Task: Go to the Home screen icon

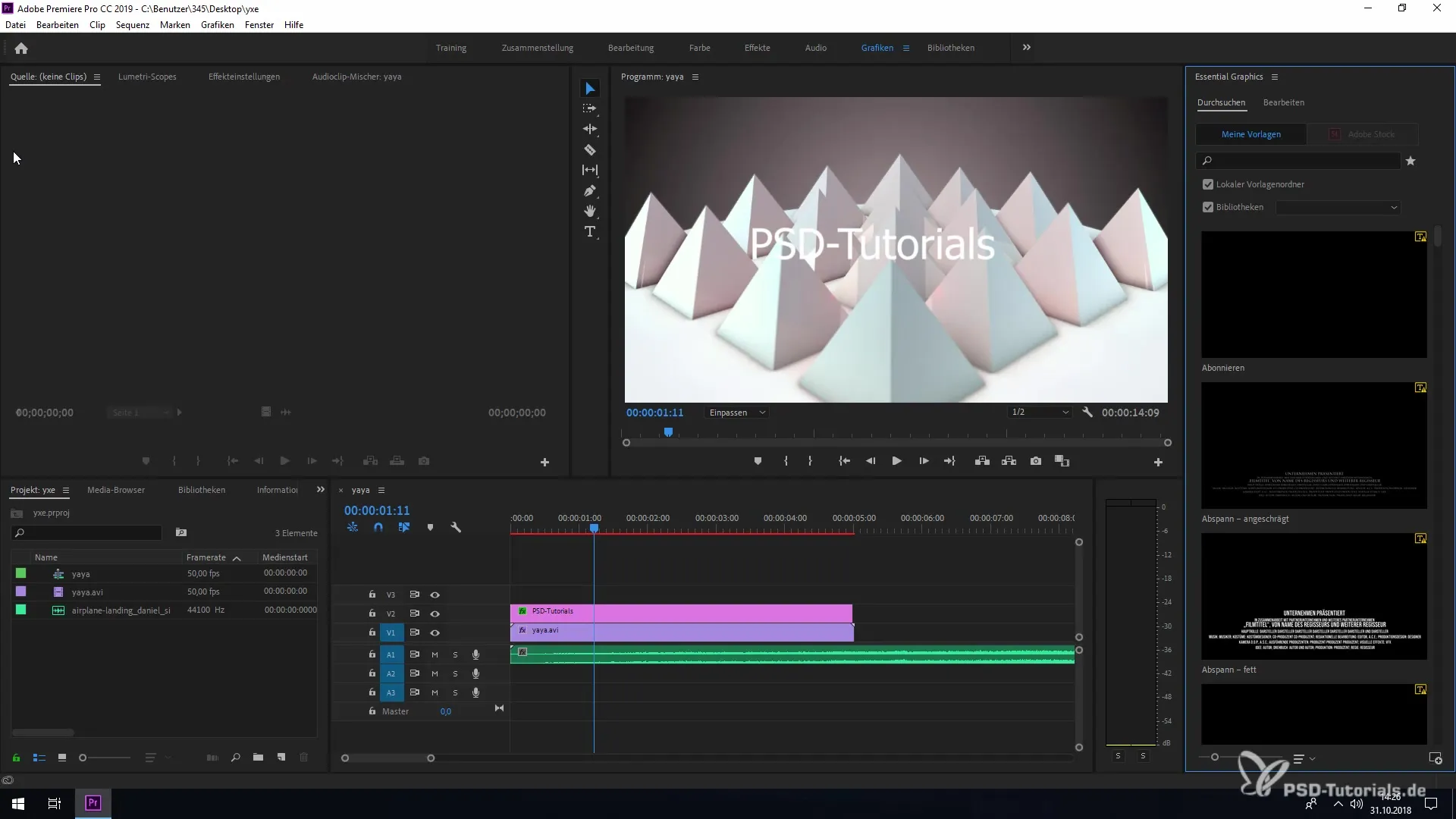Action: [x=21, y=48]
